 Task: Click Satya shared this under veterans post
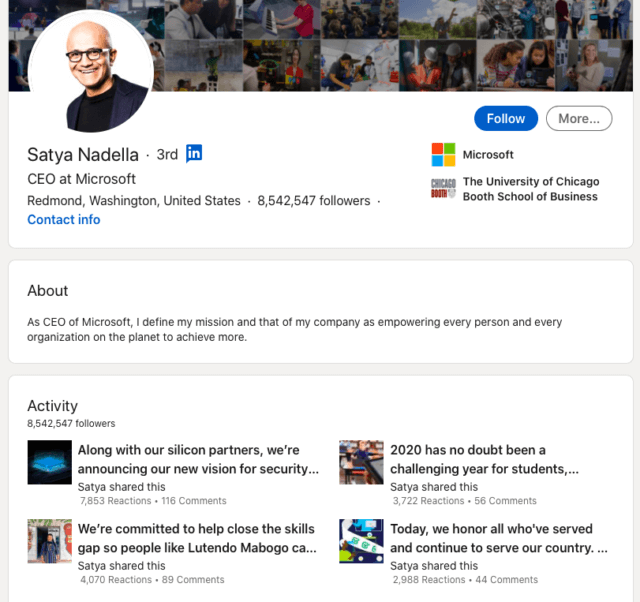point(434,566)
